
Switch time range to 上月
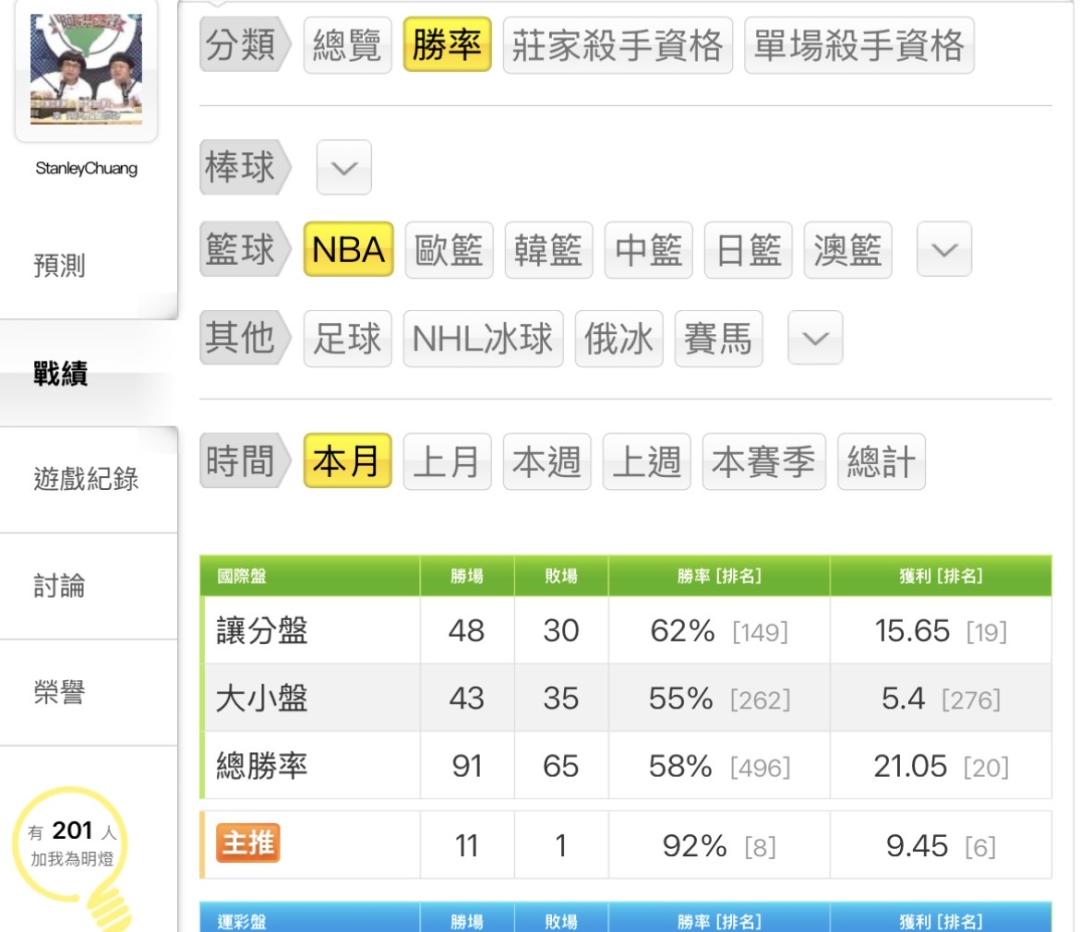click(x=447, y=462)
